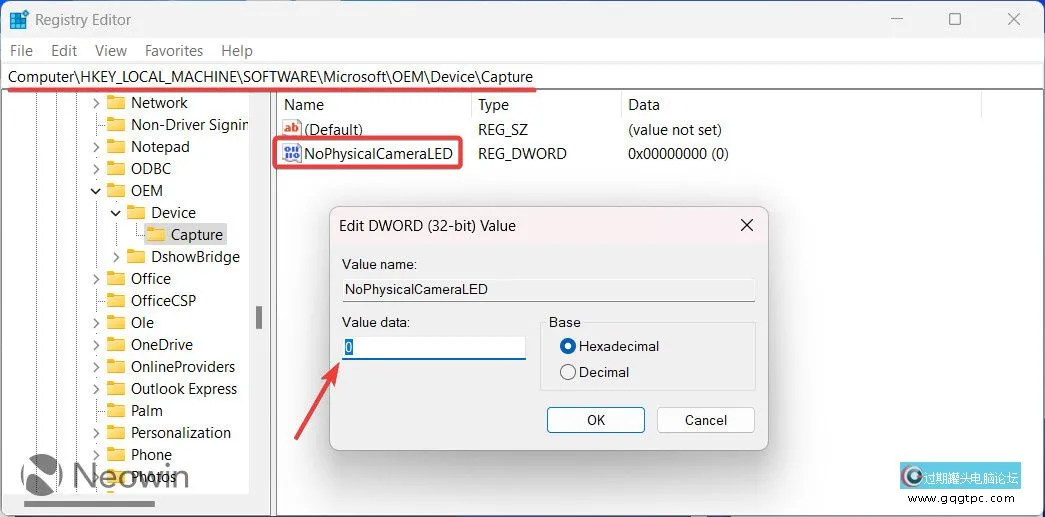
Task: Collapse the OEM key
Action: point(96,191)
